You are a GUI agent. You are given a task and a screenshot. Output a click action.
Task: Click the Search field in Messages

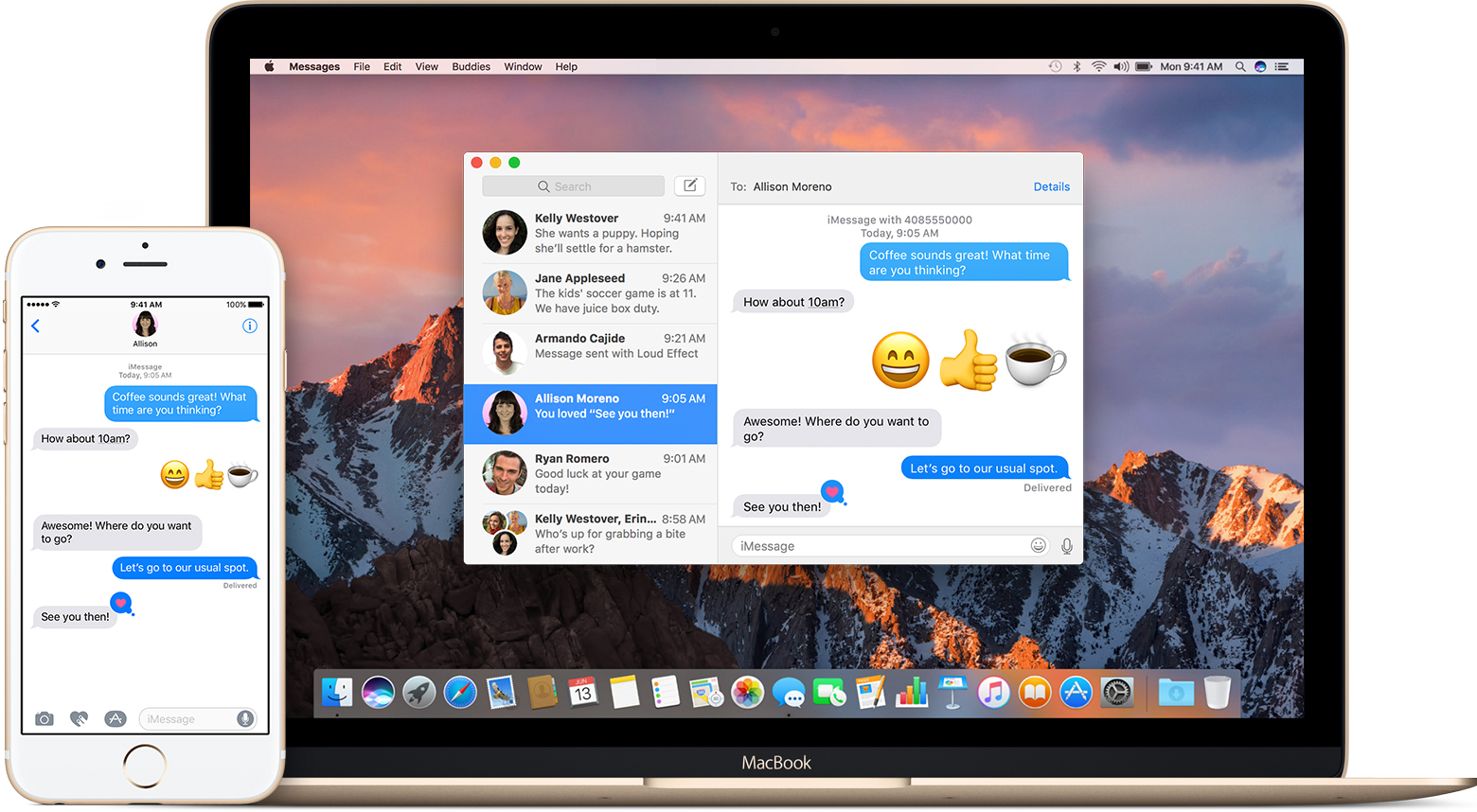point(573,186)
